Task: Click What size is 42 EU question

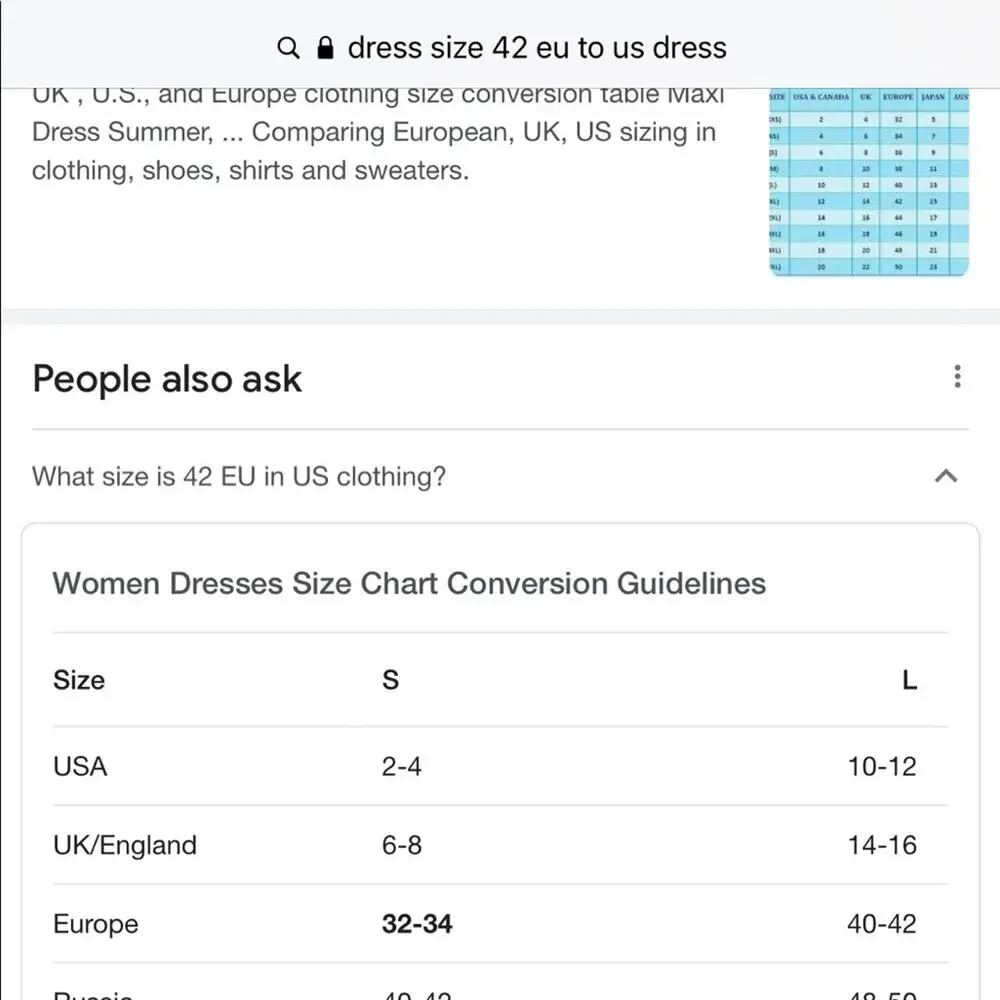Action: click(x=239, y=476)
